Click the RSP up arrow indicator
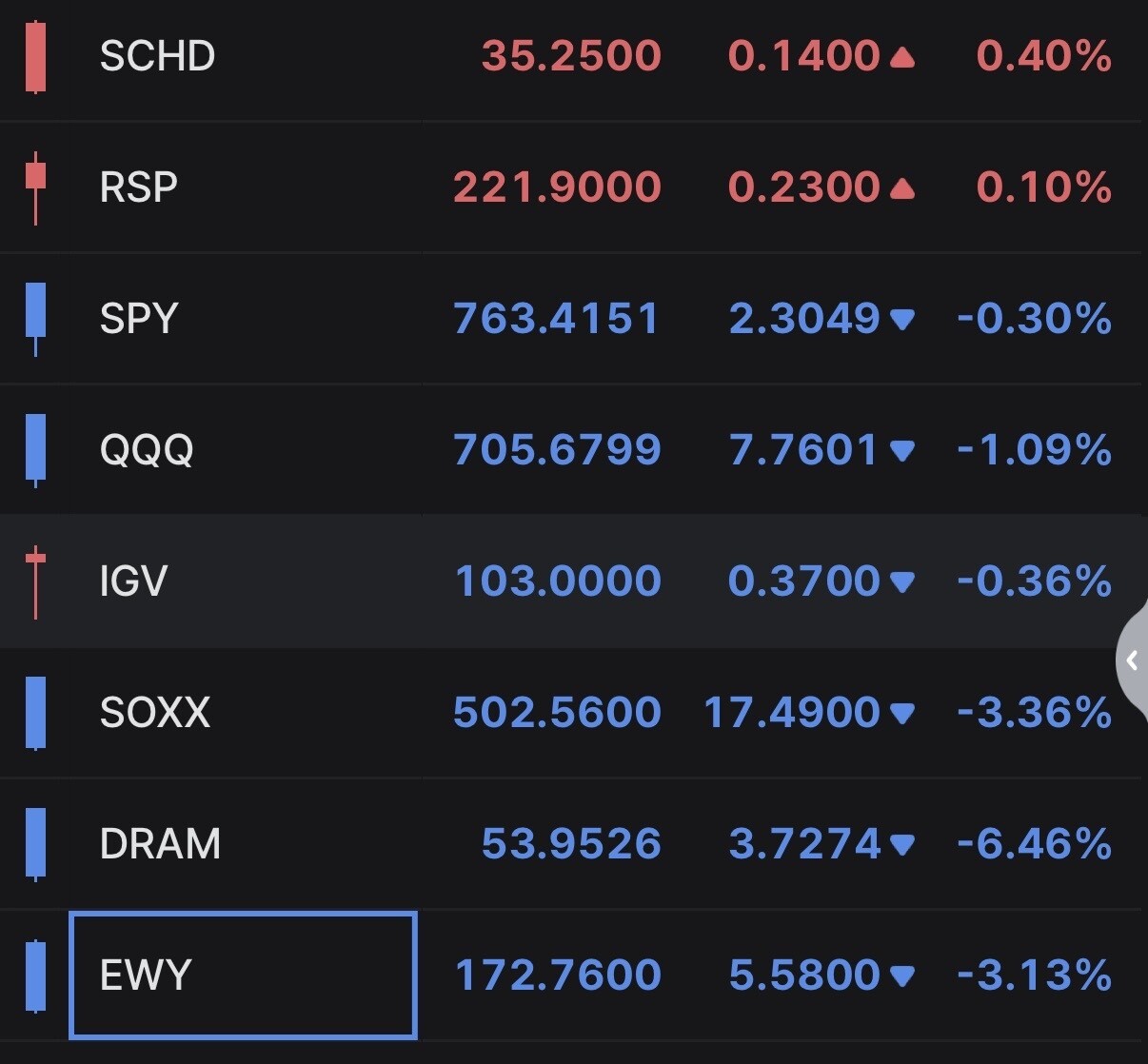Screen dimensions: 1148x1064 901,189
